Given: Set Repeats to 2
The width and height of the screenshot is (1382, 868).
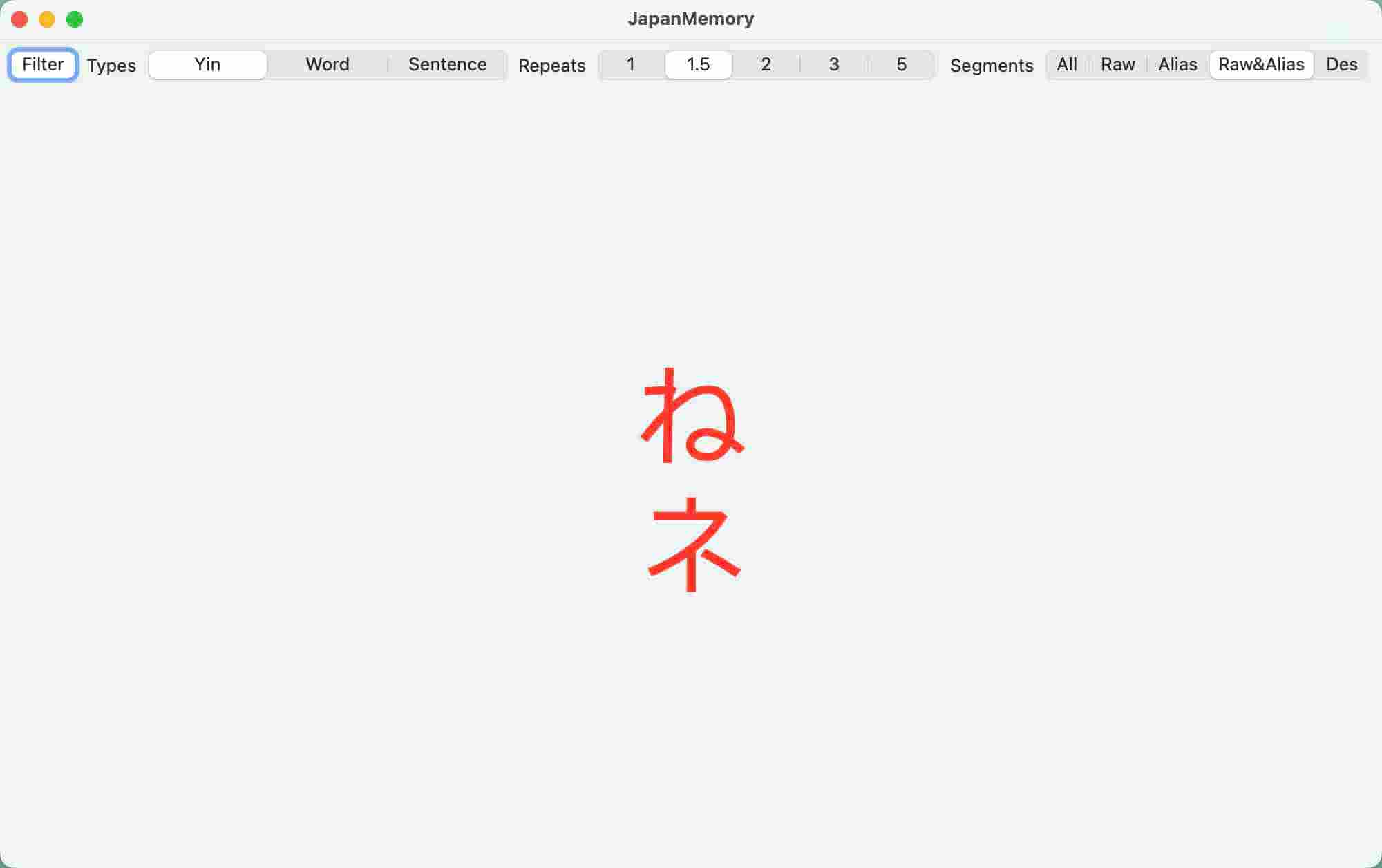Looking at the screenshot, I should pos(766,65).
